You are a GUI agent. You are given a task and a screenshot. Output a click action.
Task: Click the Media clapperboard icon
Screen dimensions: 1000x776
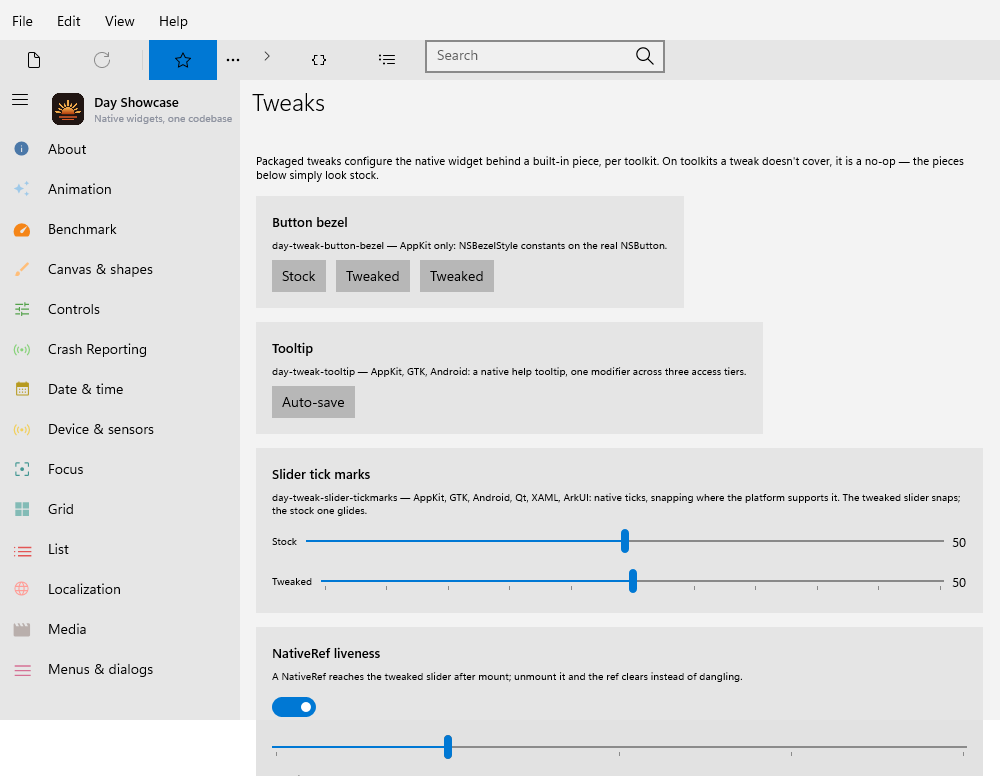coord(22,629)
